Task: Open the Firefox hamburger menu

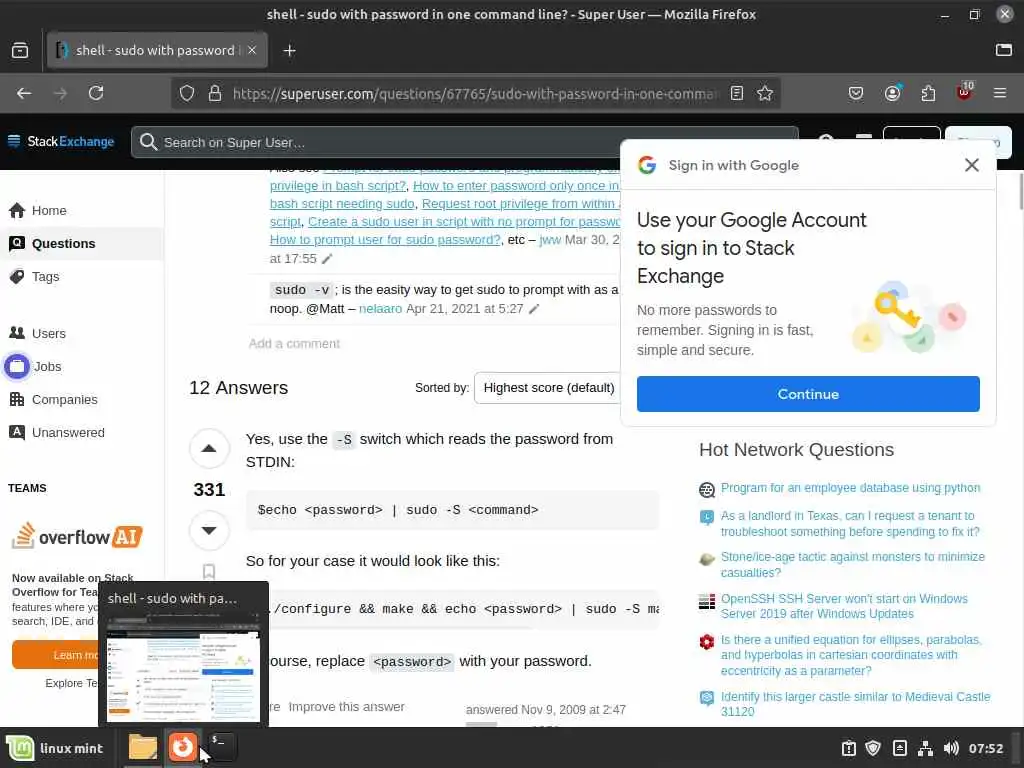Action: [x=999, y=93]
